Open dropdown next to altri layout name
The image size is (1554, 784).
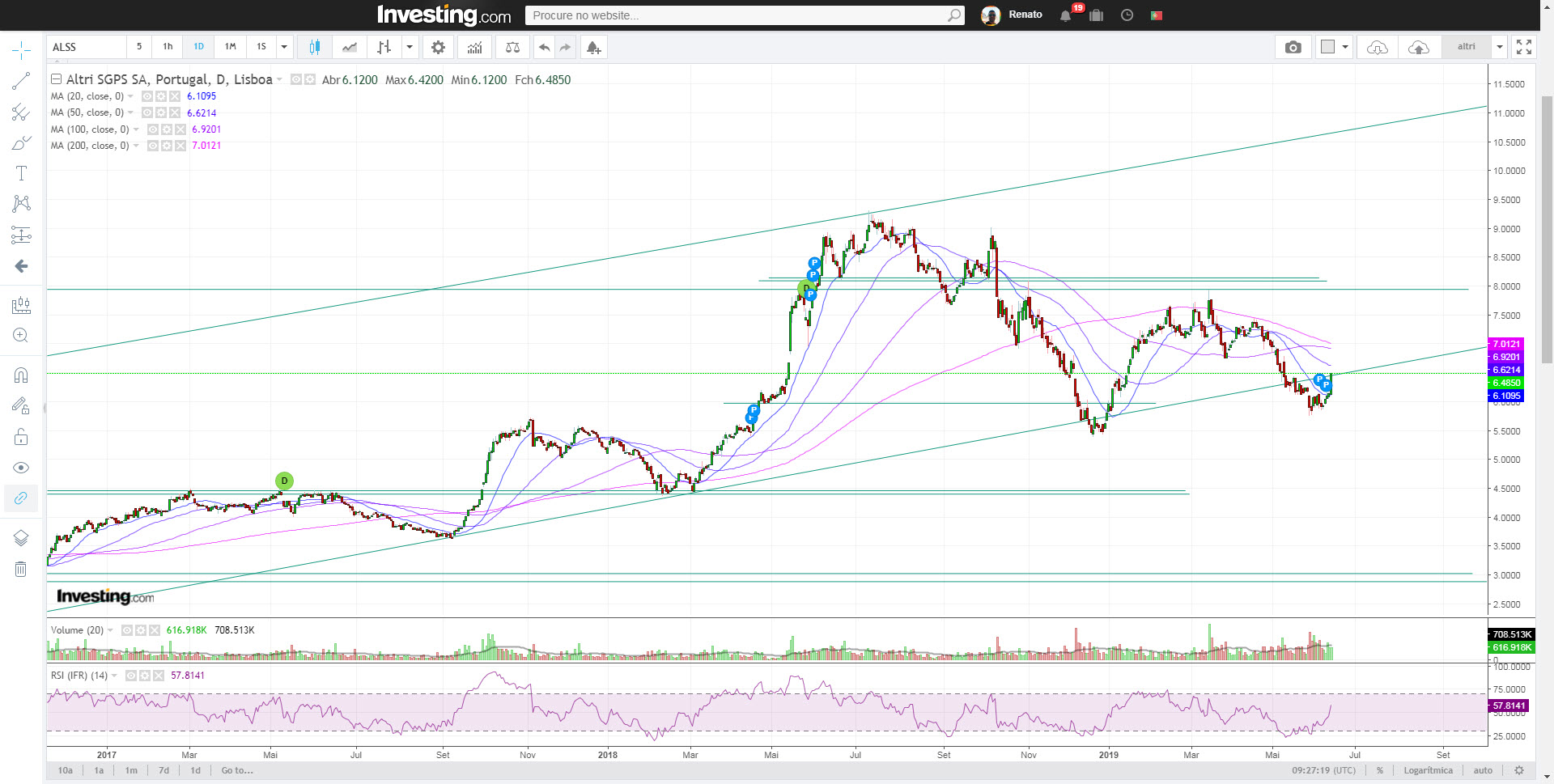click(x=1499, y=47)
